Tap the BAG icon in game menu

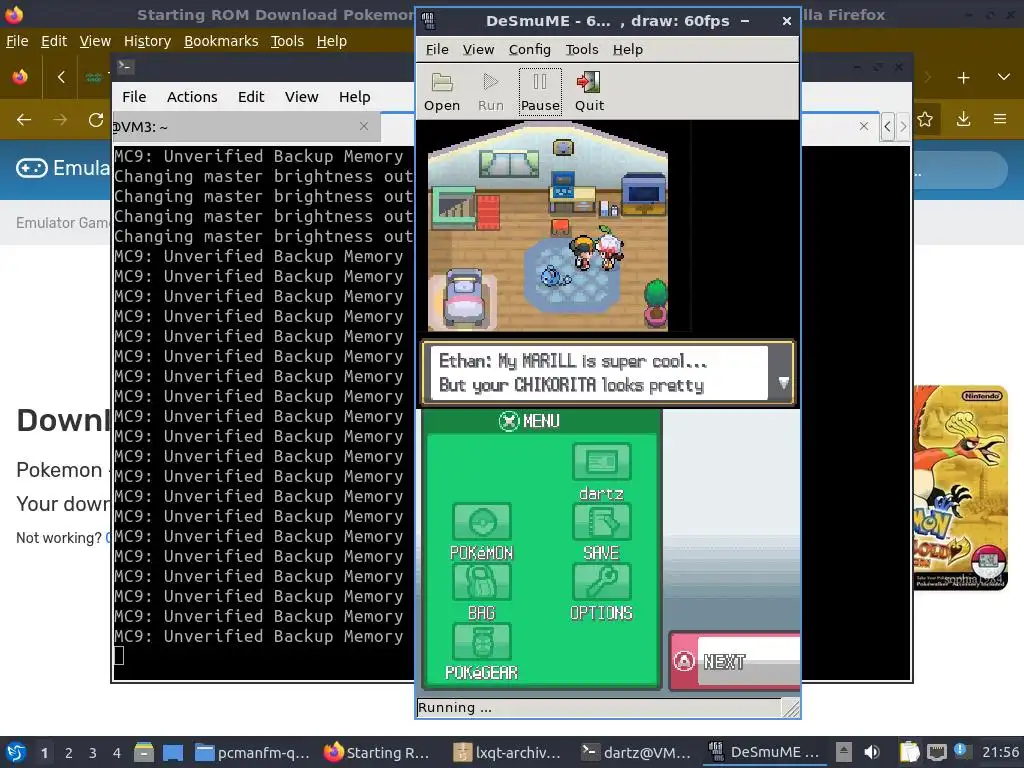[481, 582]
